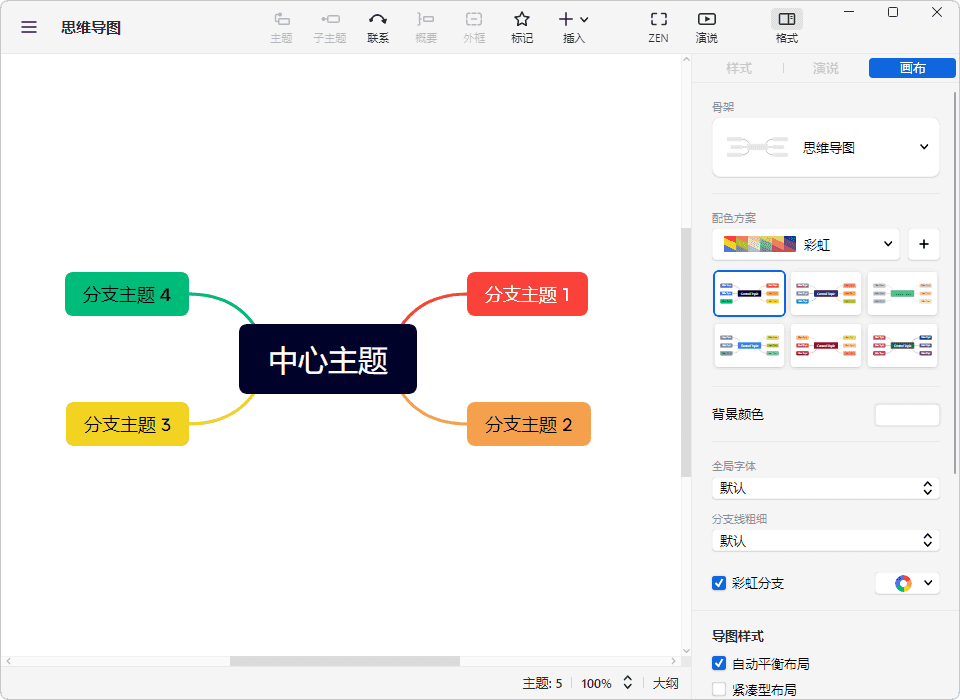Choose the dark-green-center theme in bottom row
The height and width of the screenshot is (700, 960).
[902, 345]
